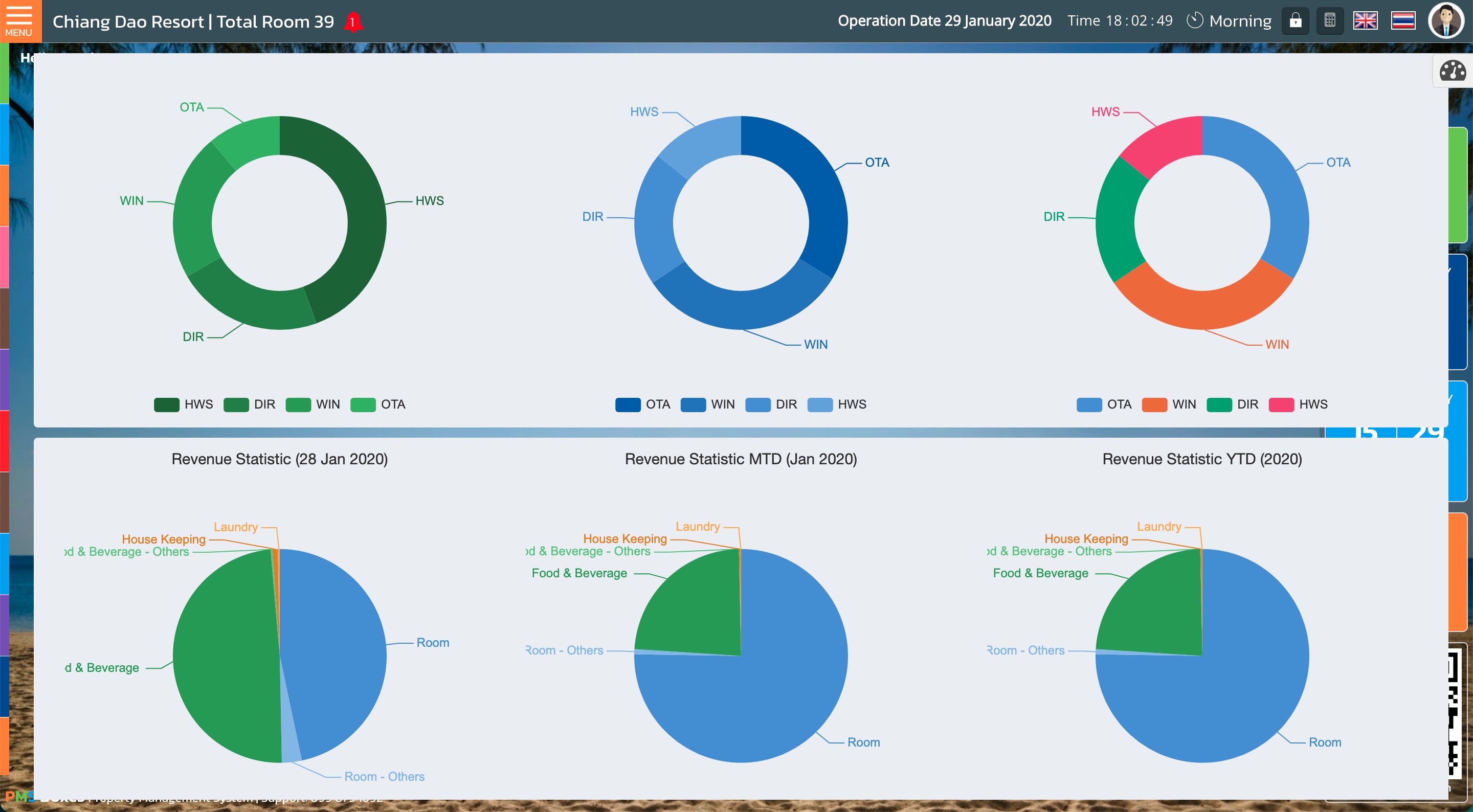Image resolution: width=1473 pixels, height=812 pixels.
Task: Click Chiang Dao Resort title text
Action: tap(128, 21)
